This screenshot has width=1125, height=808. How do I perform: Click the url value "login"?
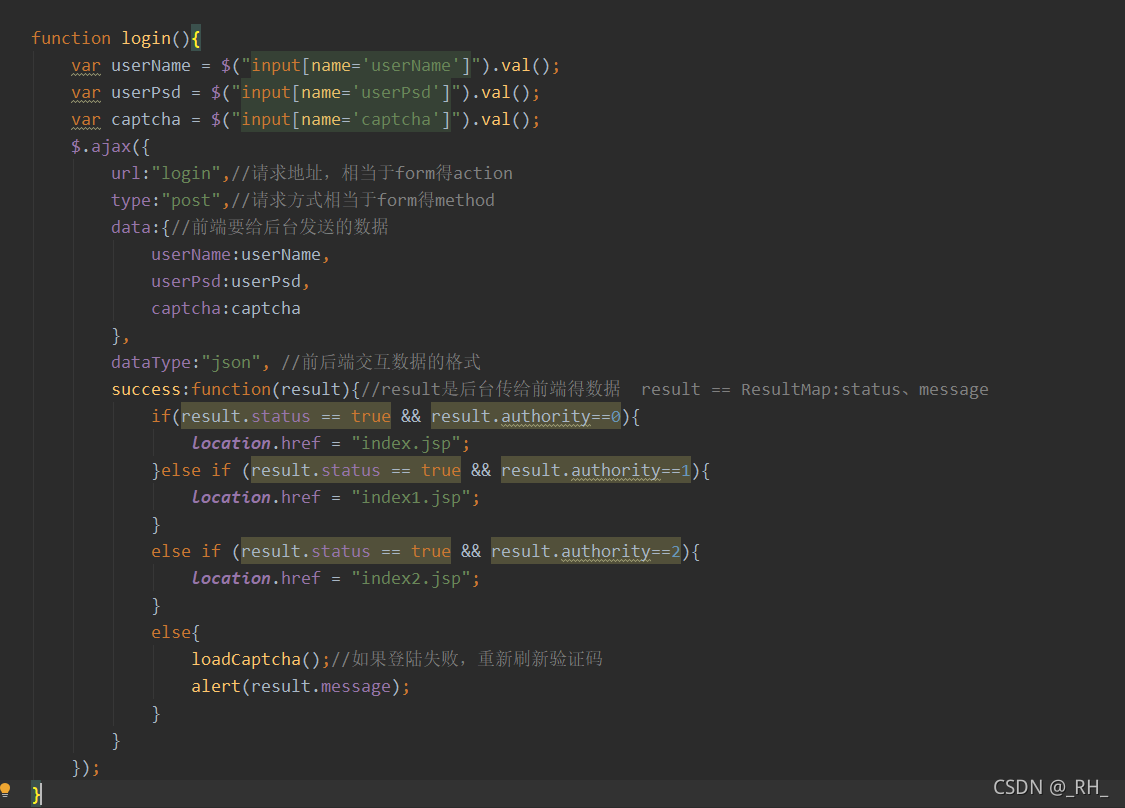[x=186, y=173]
